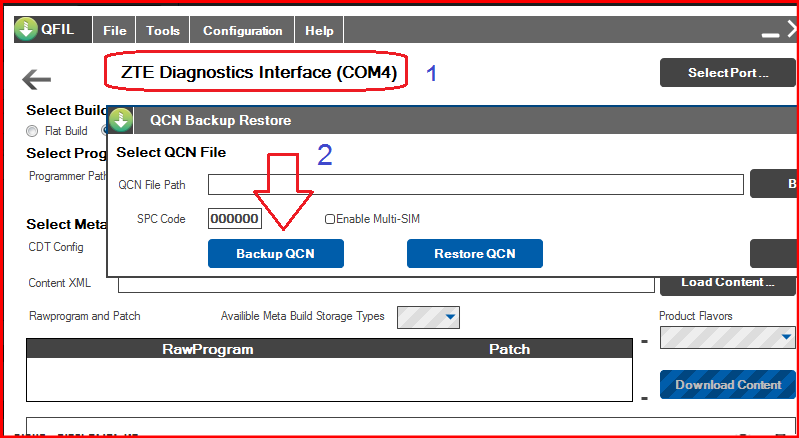Open the Help menu
The height and width of the screenshot is (438, 799).
pyautogui.click(x=319, y=31)
